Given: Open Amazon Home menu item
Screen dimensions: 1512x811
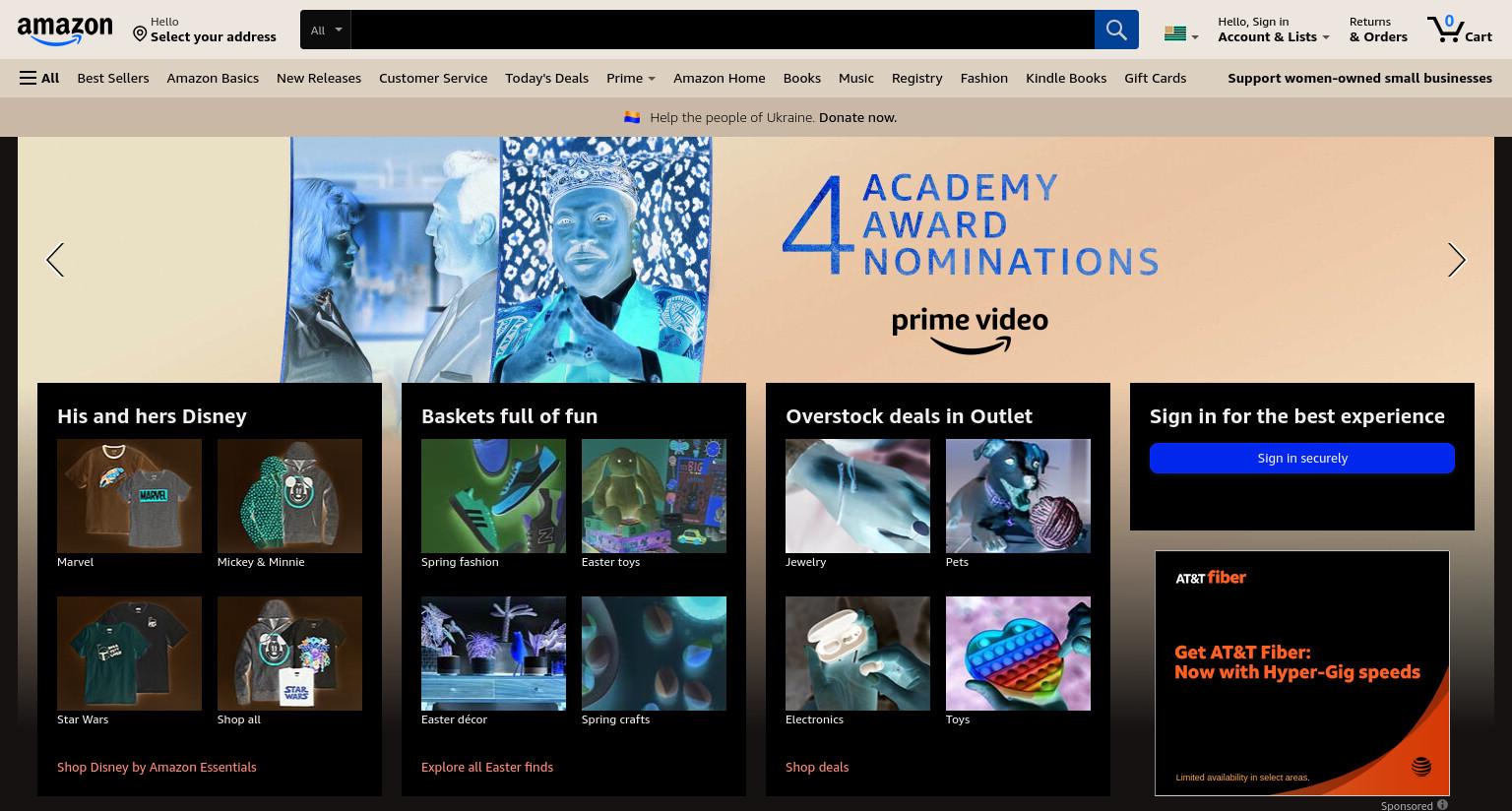Looking at the screenshot, I should tap(720, 78).
